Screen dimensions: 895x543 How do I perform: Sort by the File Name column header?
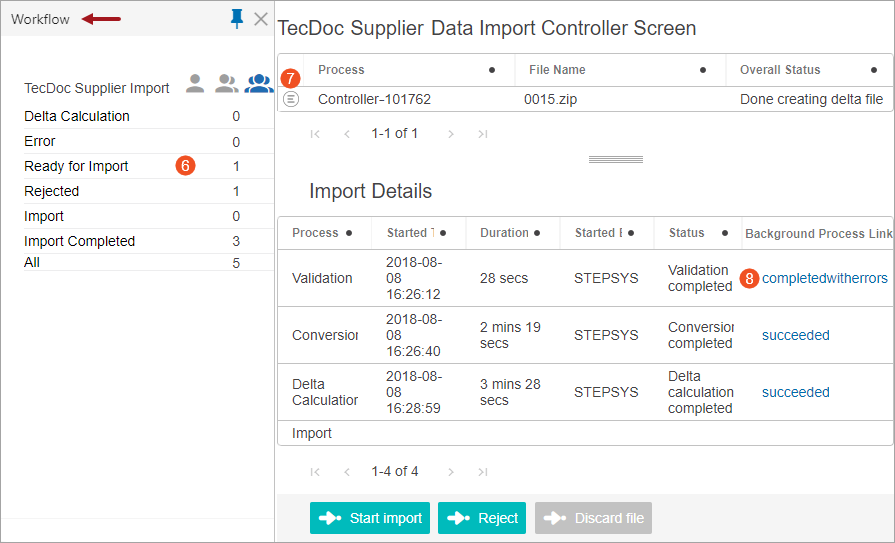point(557,70)
